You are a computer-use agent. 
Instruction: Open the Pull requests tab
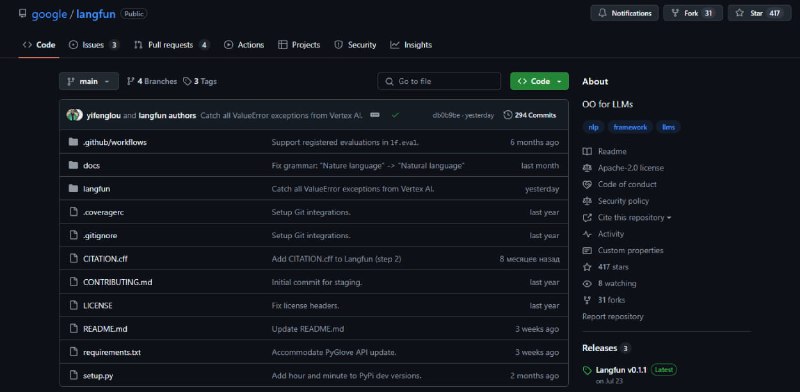[171, 45]
